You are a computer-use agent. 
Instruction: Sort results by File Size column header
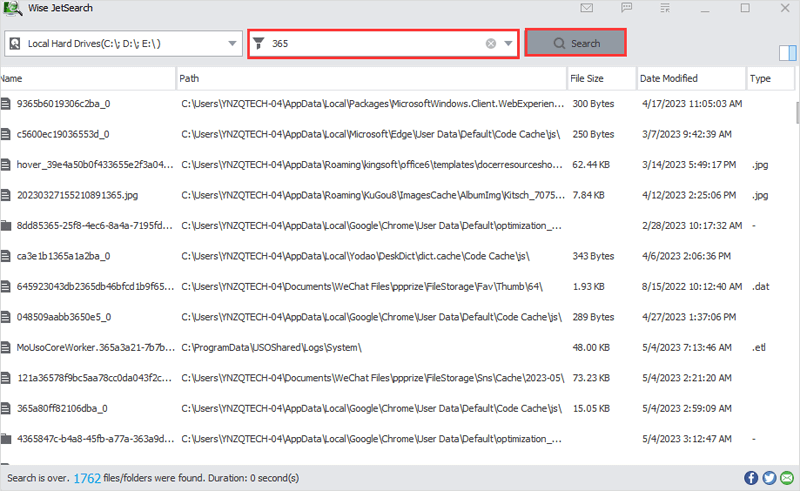[602, 79]
